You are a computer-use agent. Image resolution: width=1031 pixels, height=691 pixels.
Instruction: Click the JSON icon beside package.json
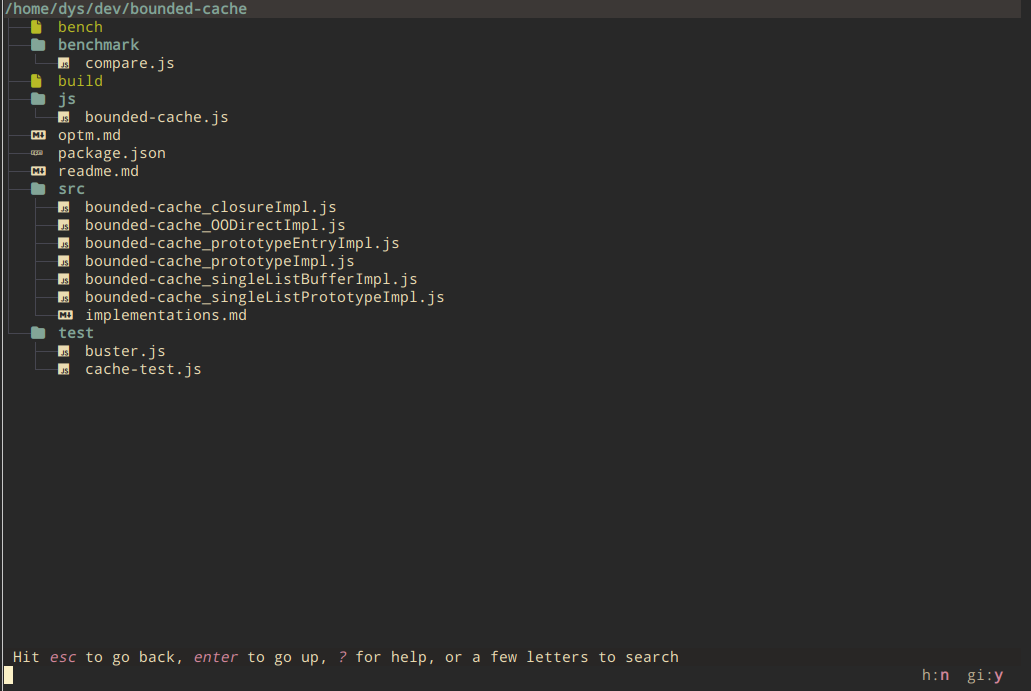click(36, 152)
